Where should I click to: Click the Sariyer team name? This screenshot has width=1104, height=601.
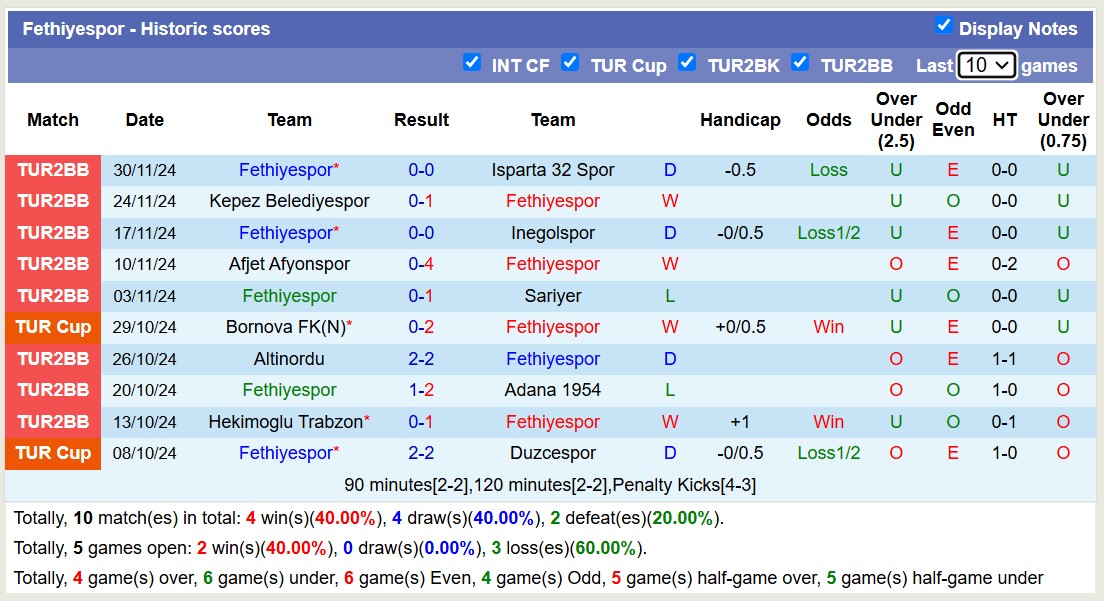click(553, 296)
